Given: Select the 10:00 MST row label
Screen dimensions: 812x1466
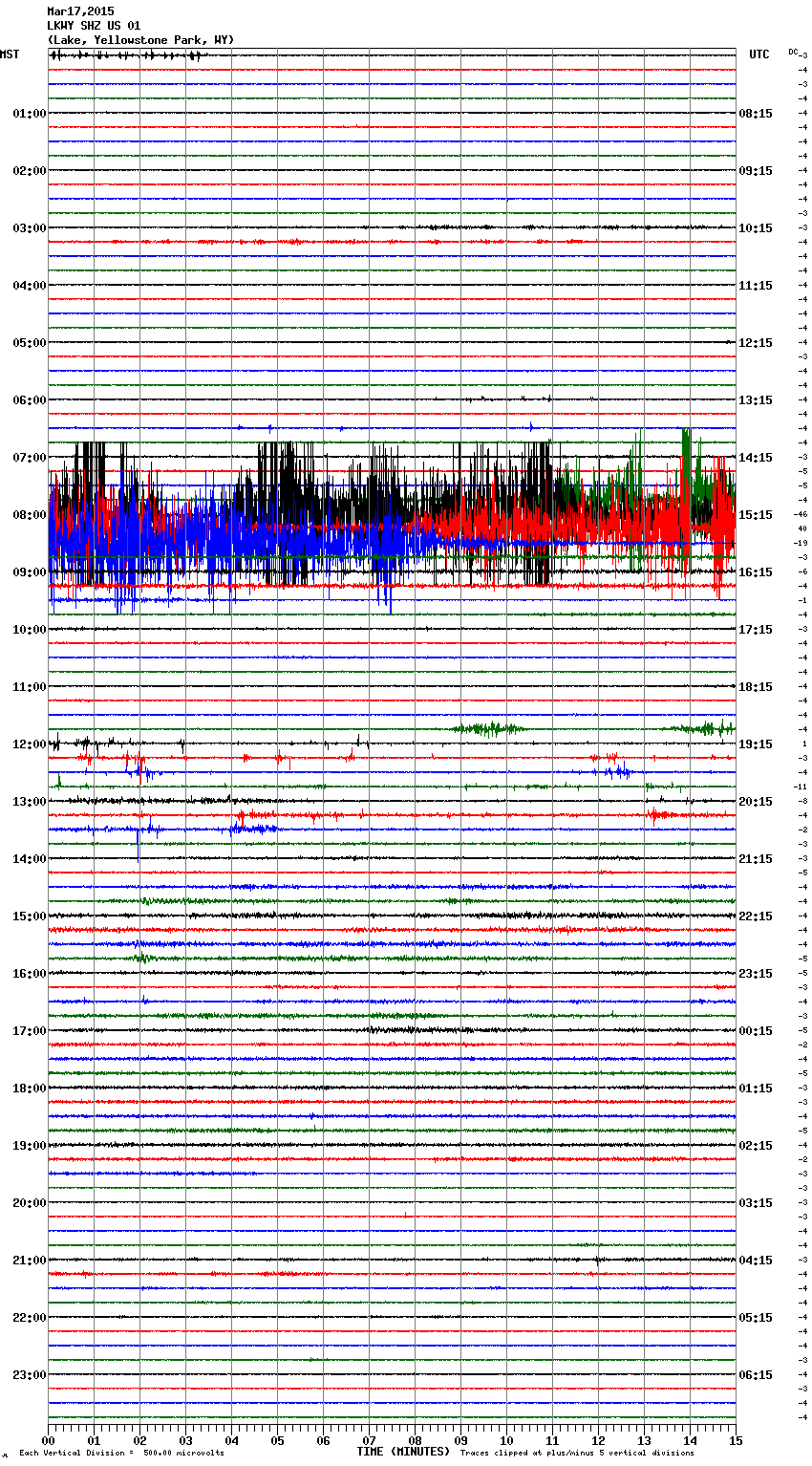Looking at the screenshot, I should point(29,630).
